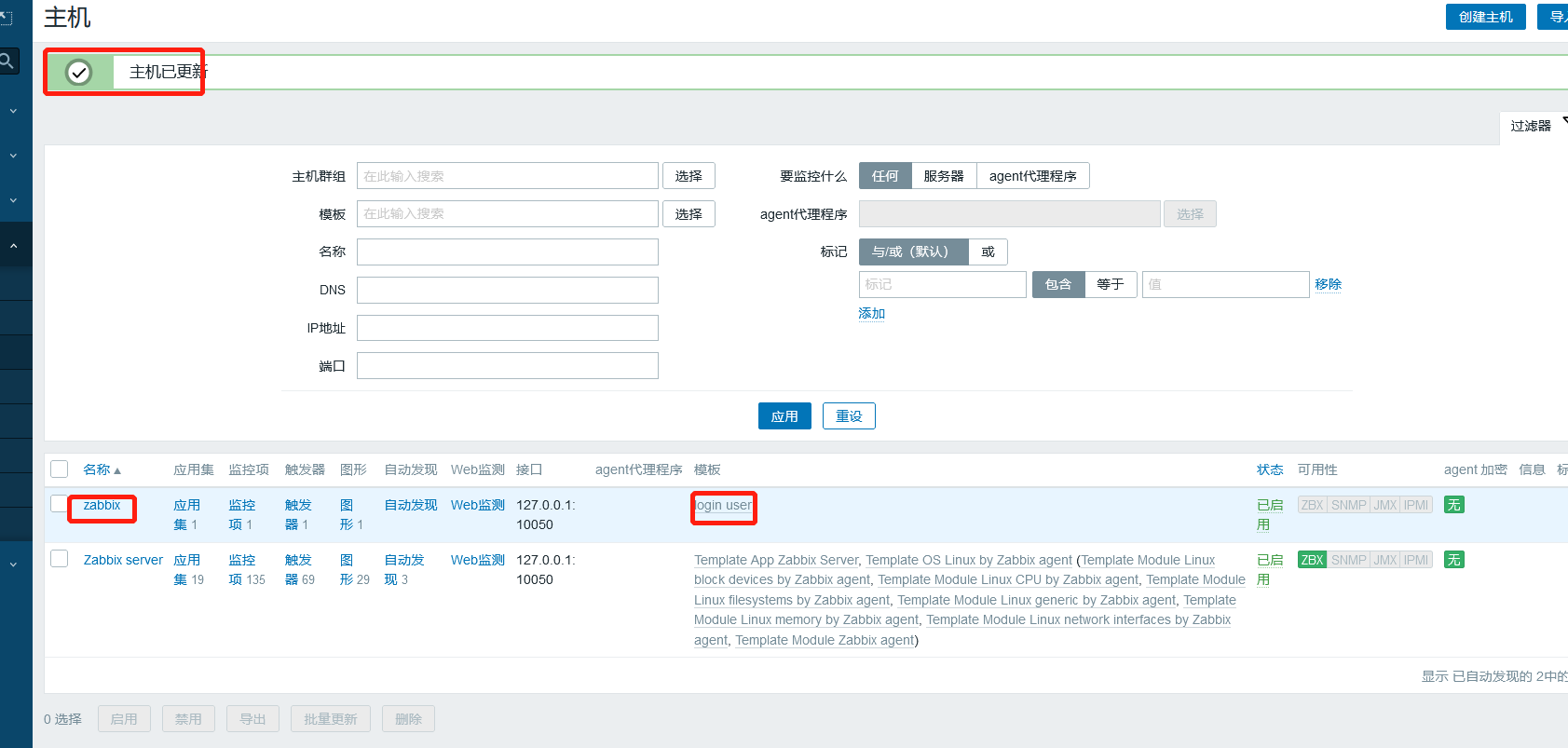Select 任何 monitoring option
Viewport: 1568px width, 748px height.
[x=885, y=176]
